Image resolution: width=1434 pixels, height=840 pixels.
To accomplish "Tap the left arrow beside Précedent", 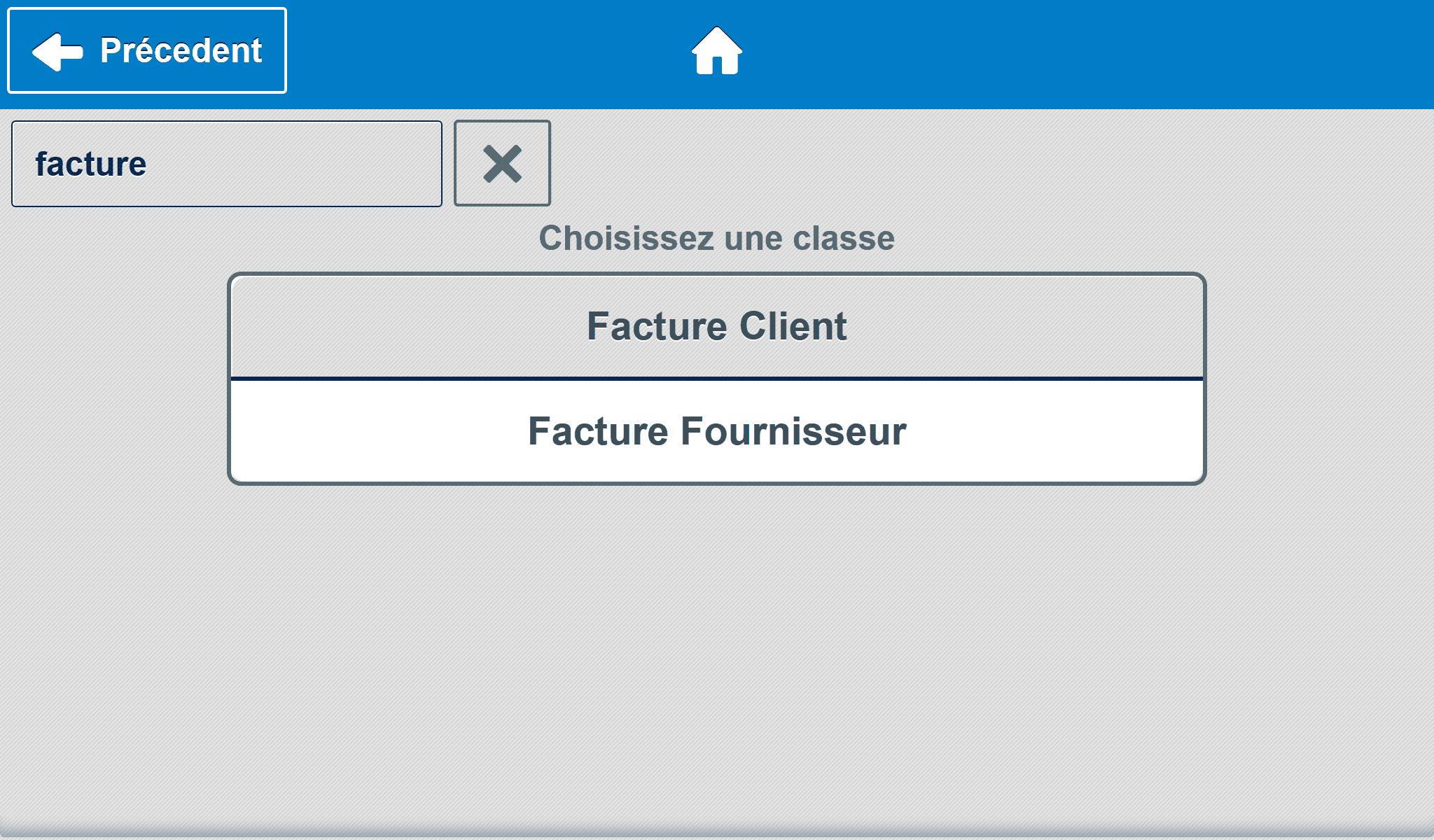I will click(57, 51).
